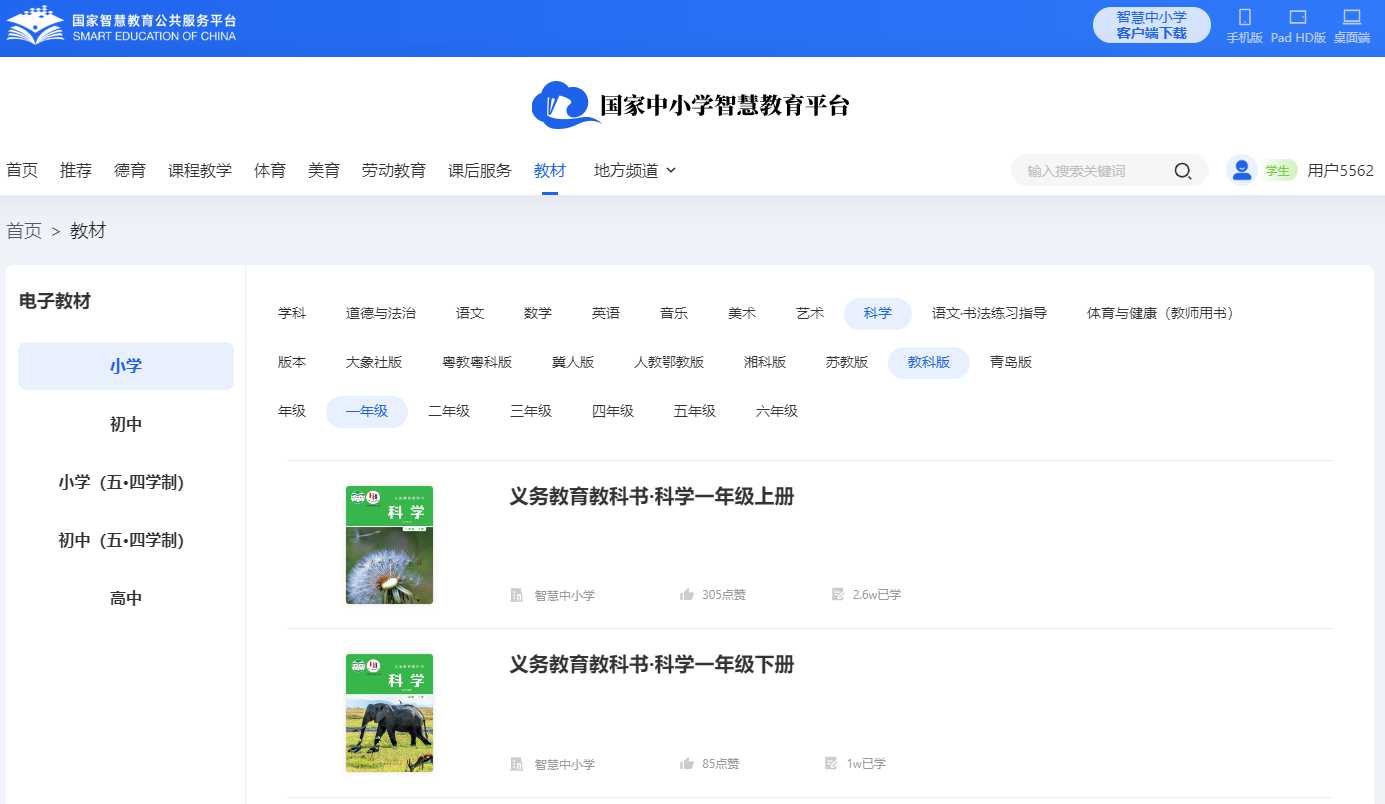This screenshot has width=1385, height=804.
Task: Filter subject by 语文·书法练习指导
Action: [990, 313]
